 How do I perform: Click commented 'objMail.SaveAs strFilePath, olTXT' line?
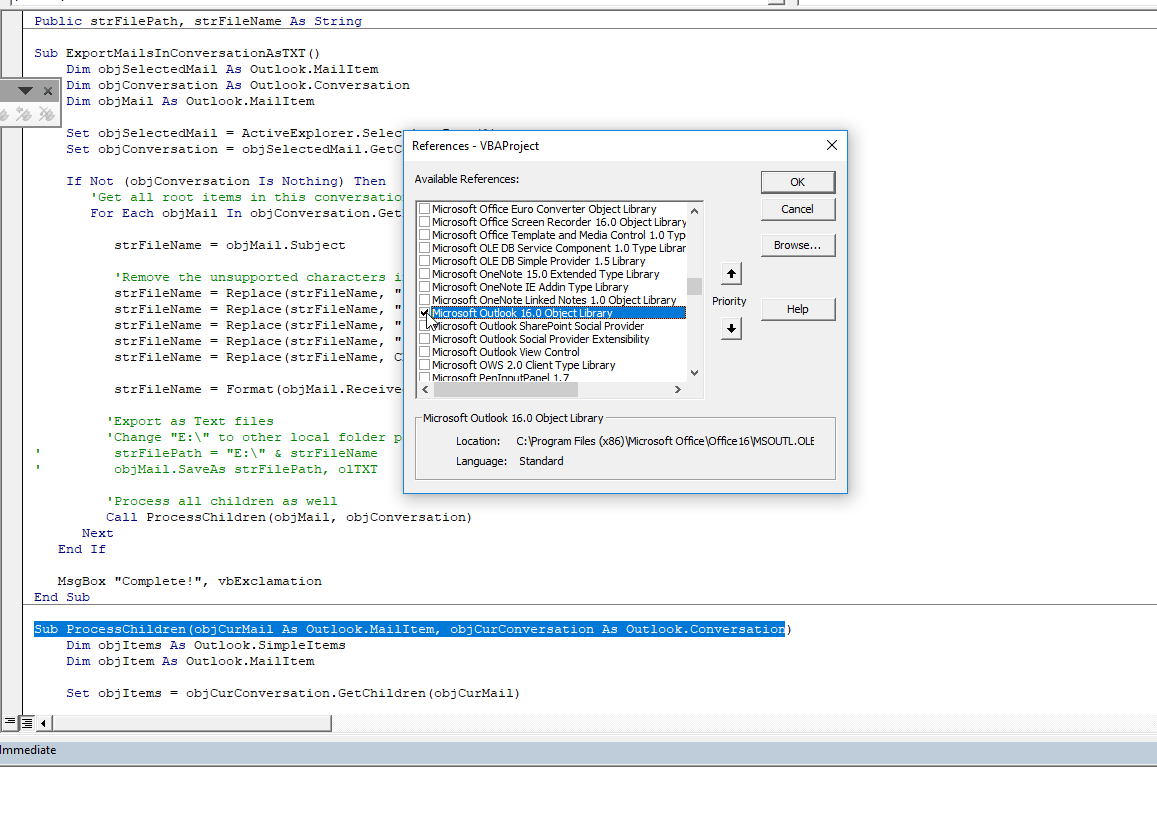pyautogui.click(x=245, y=469)
